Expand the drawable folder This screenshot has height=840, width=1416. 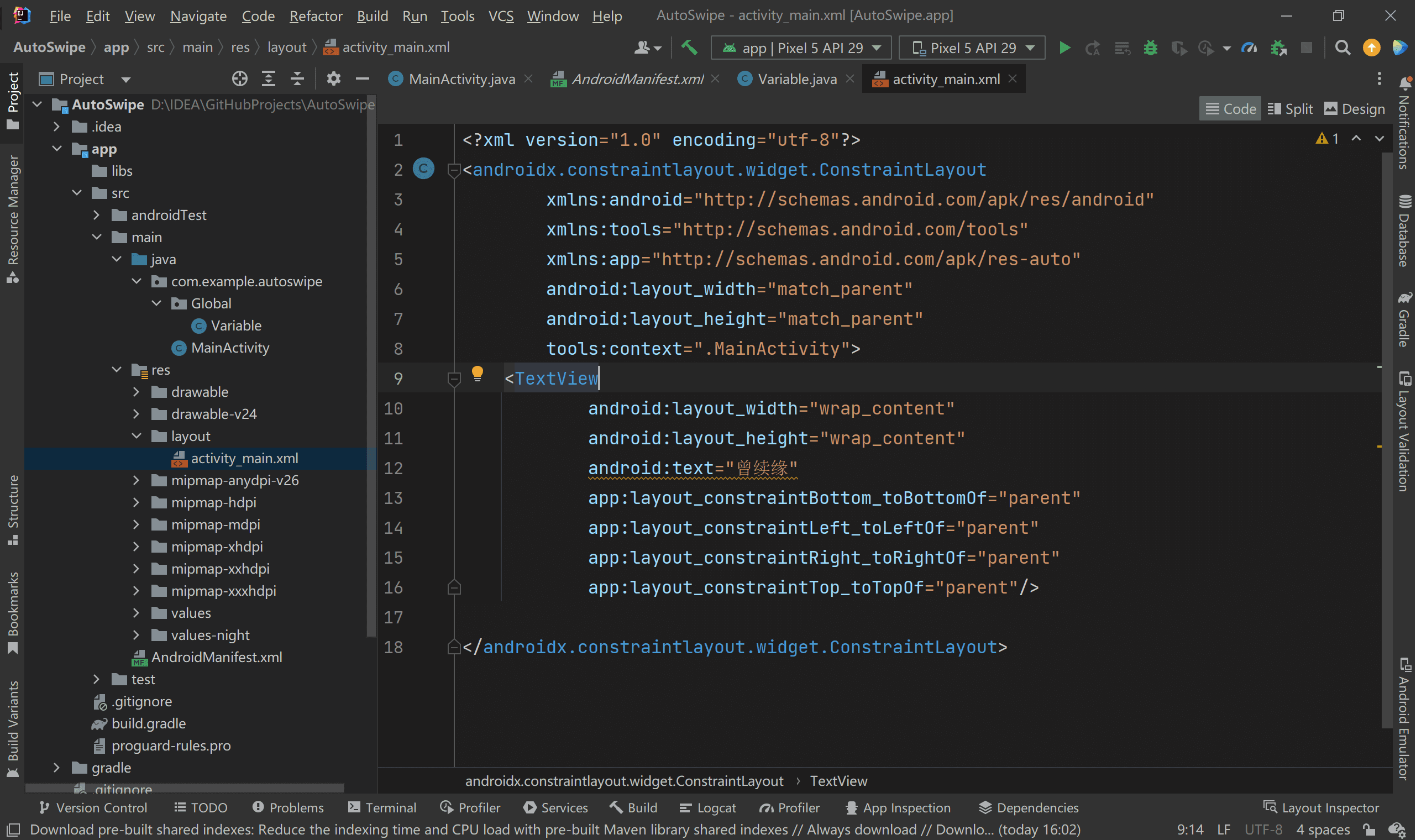pos(136,392)
